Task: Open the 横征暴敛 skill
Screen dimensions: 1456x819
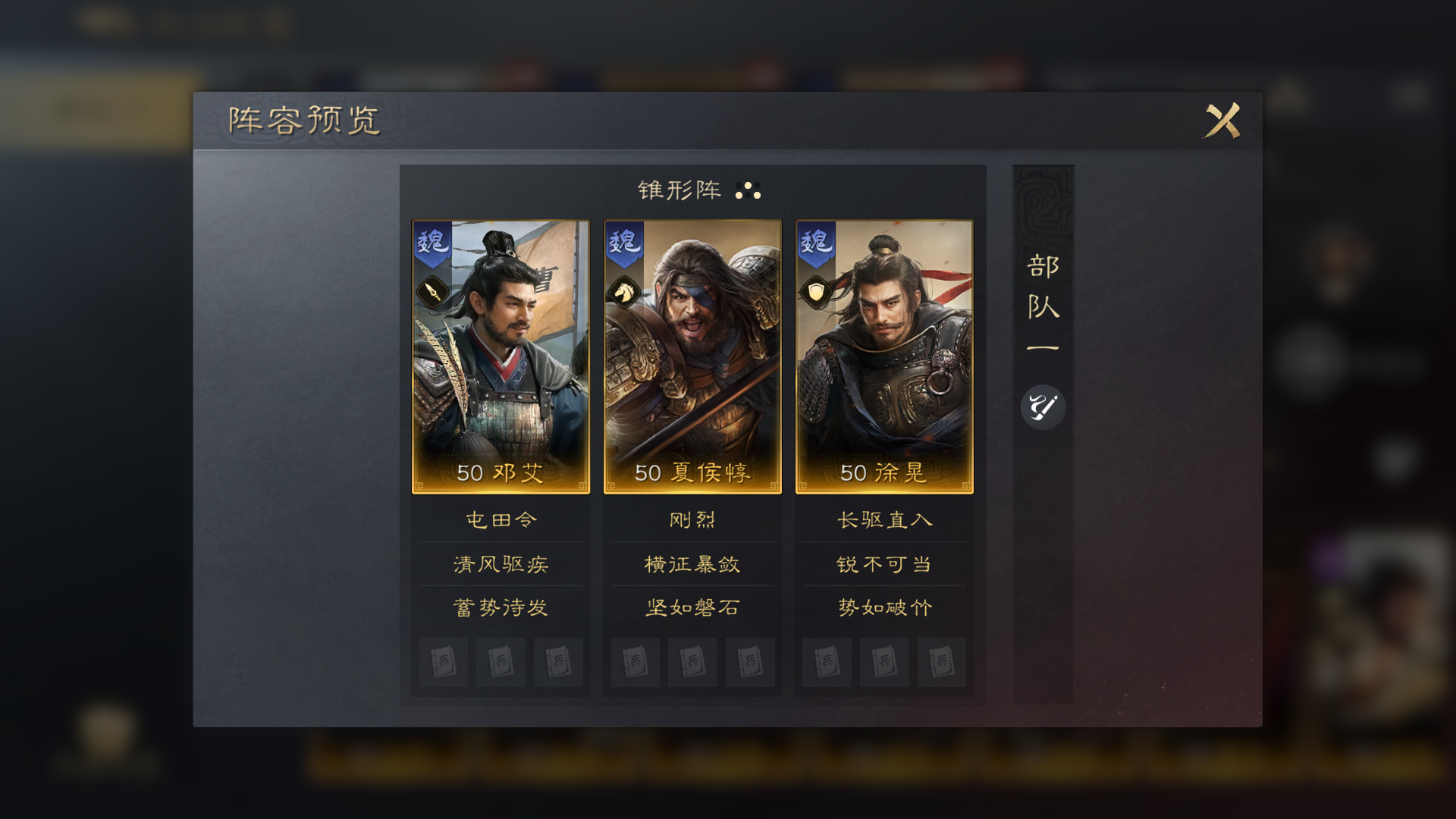Action: [x=692, y=564]
